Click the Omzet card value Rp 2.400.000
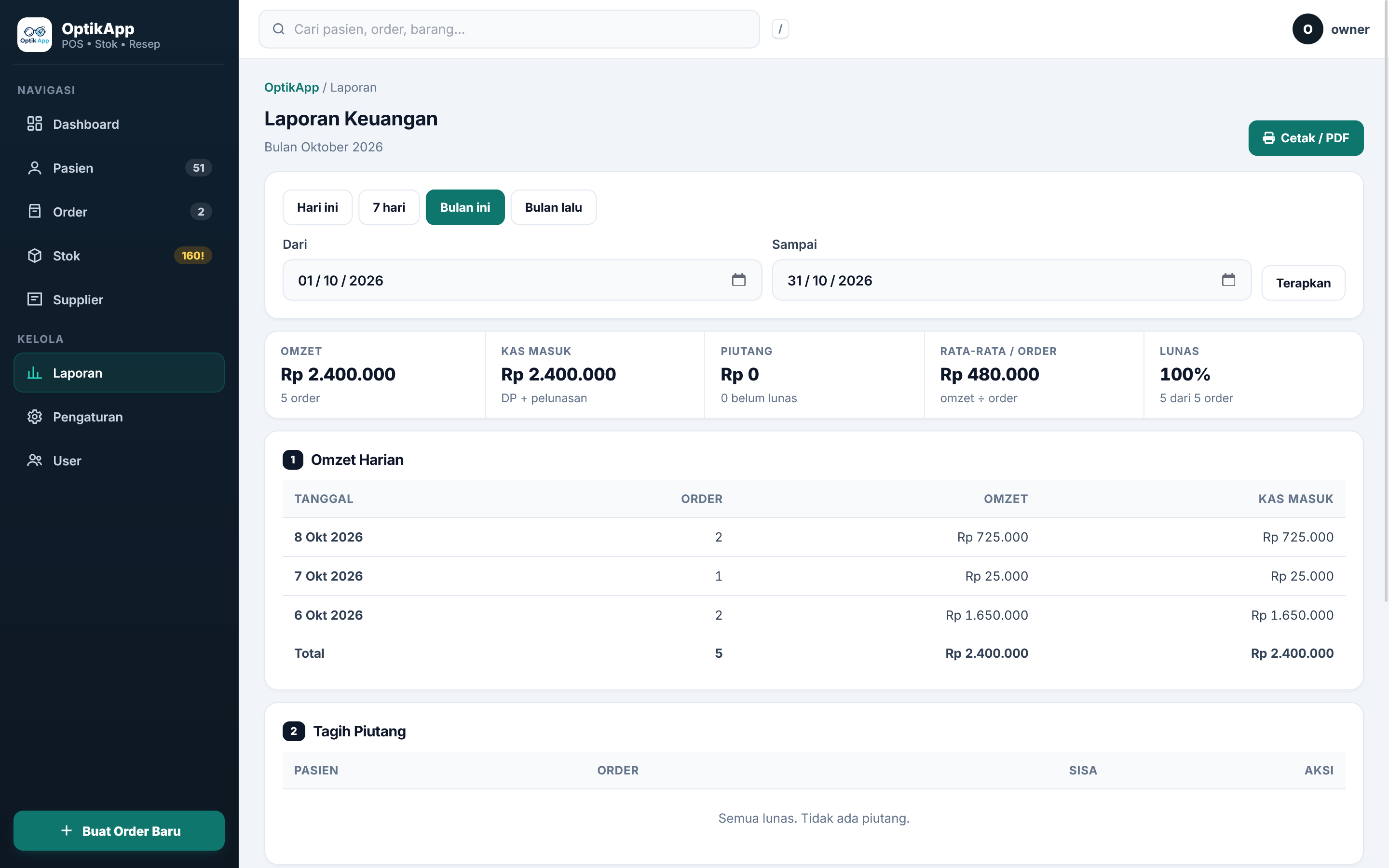The height and width of the screenshot is (868, 1389). point(338,374)
